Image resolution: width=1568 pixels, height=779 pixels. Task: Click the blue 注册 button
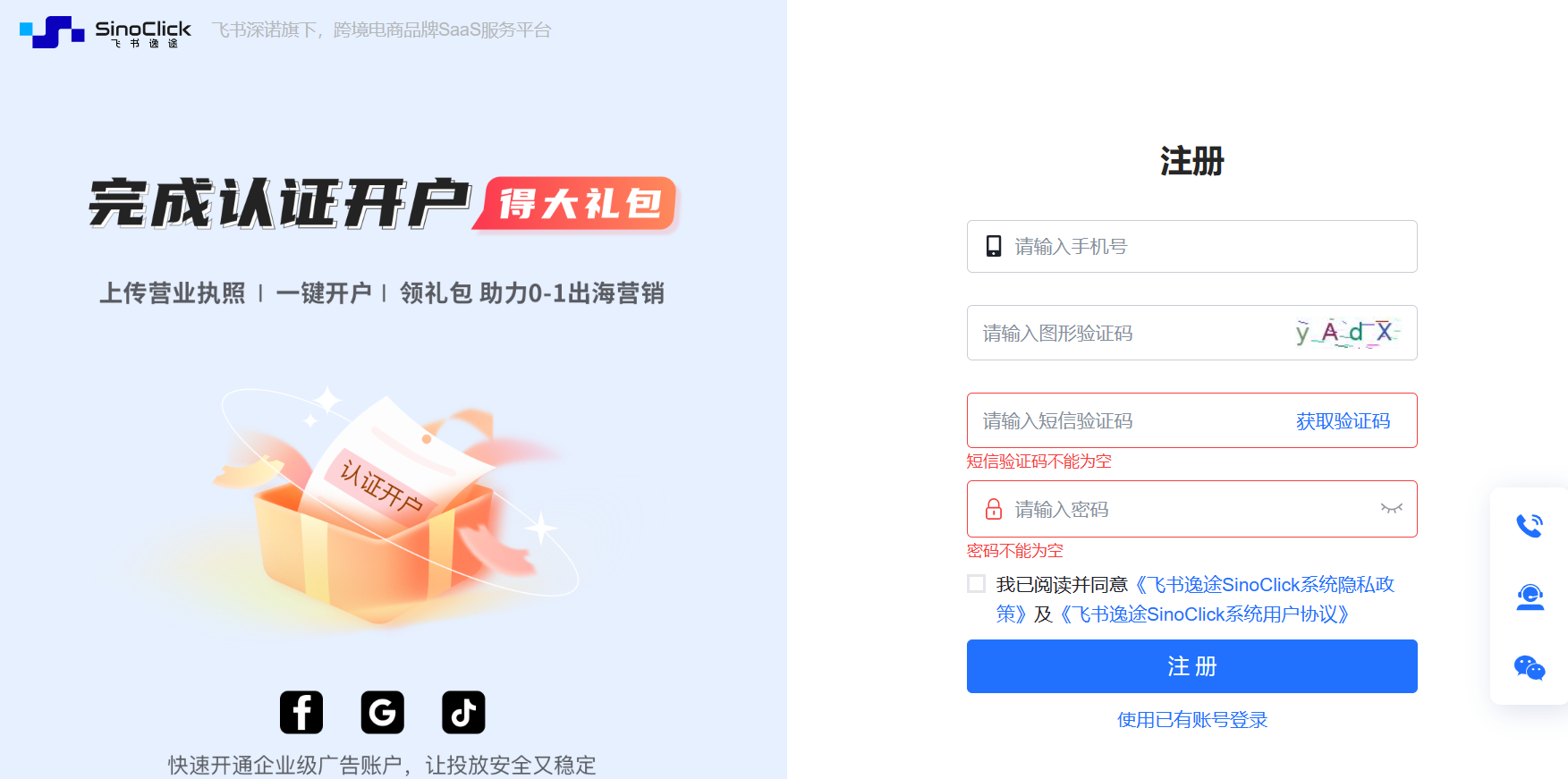click(1191, 666)
